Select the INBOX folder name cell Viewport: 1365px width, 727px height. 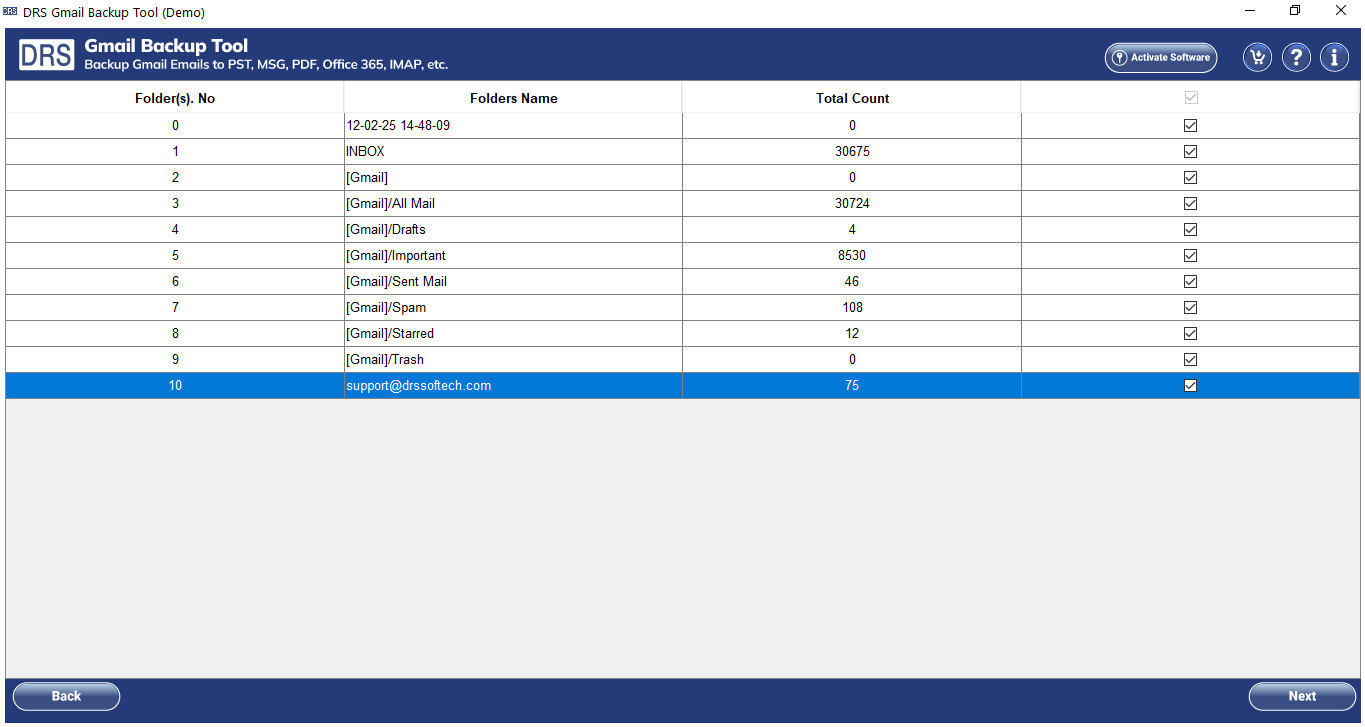point(513,152)
